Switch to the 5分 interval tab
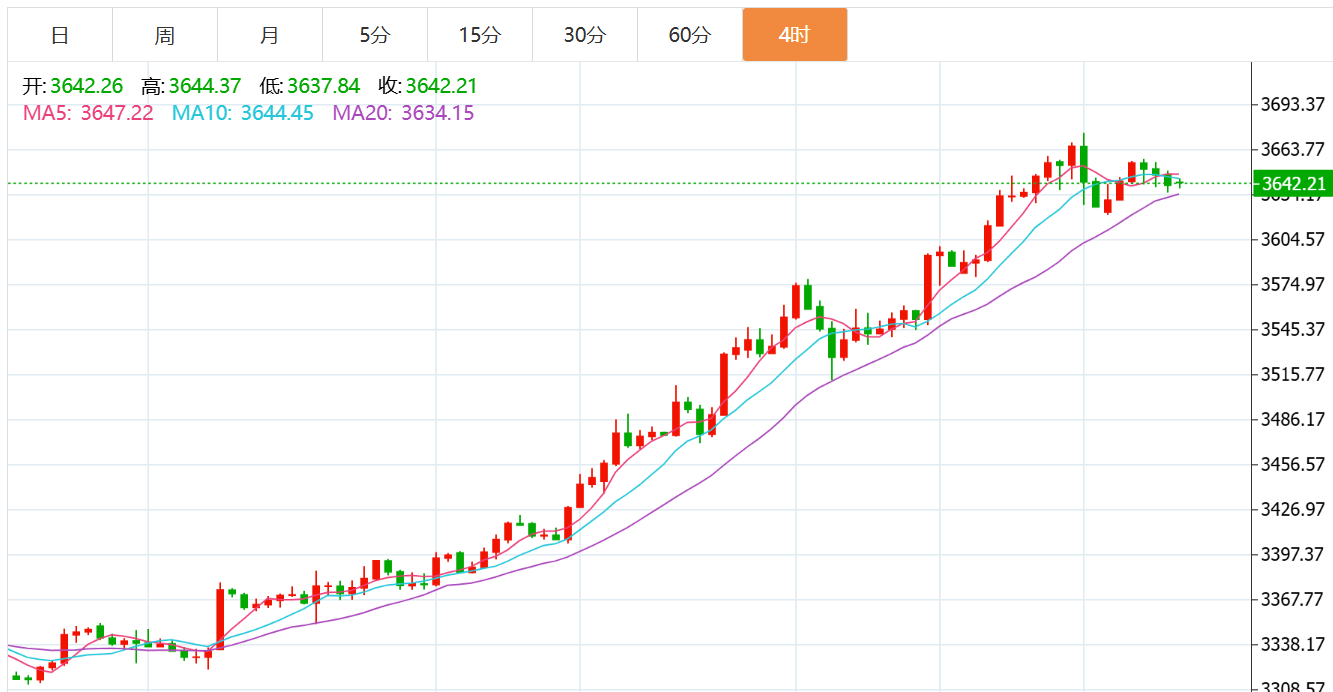This screenshot has height=692, width=1333. tap(375, 35)
